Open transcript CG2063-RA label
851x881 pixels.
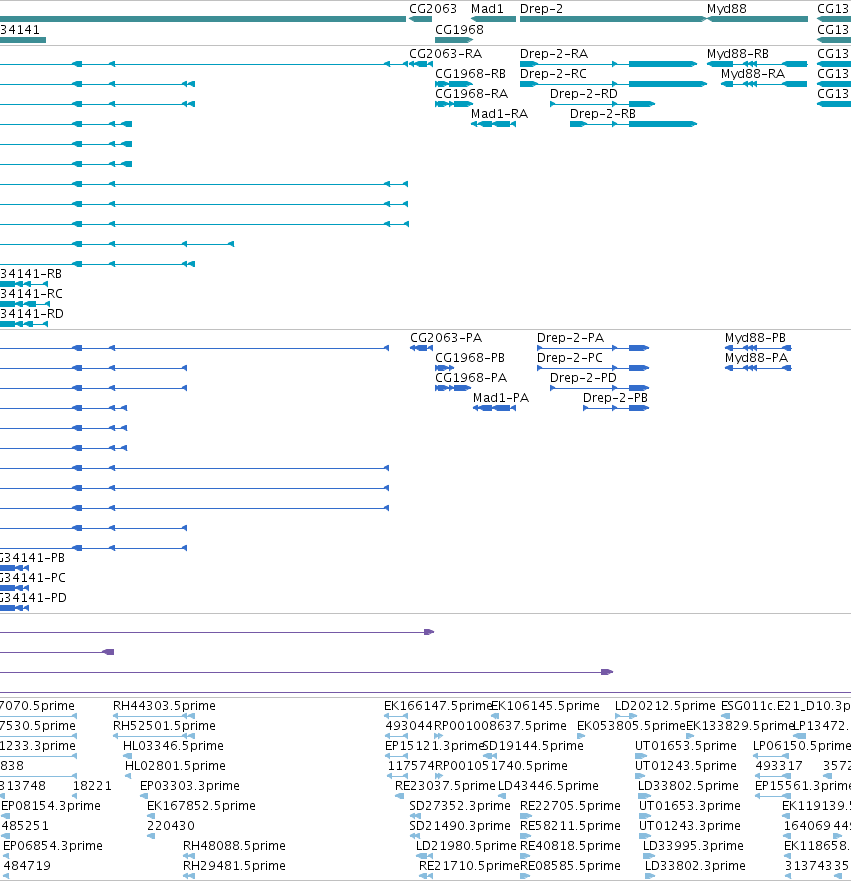(445, 54)
